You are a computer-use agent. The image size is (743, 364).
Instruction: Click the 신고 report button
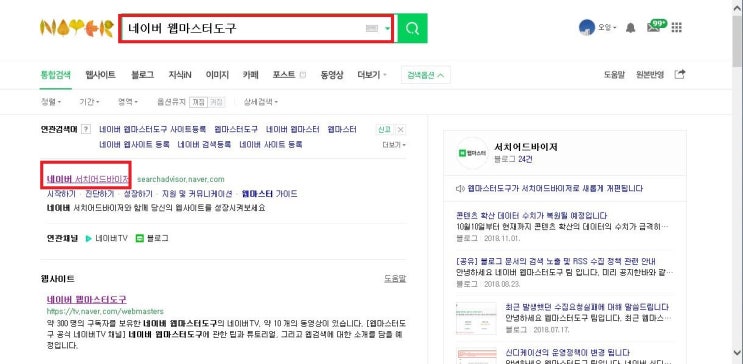click(x=384, y=129)
